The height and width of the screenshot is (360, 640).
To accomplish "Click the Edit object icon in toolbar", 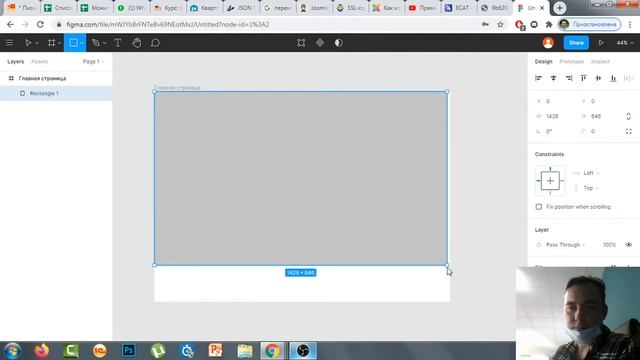I will click(301, 43).
